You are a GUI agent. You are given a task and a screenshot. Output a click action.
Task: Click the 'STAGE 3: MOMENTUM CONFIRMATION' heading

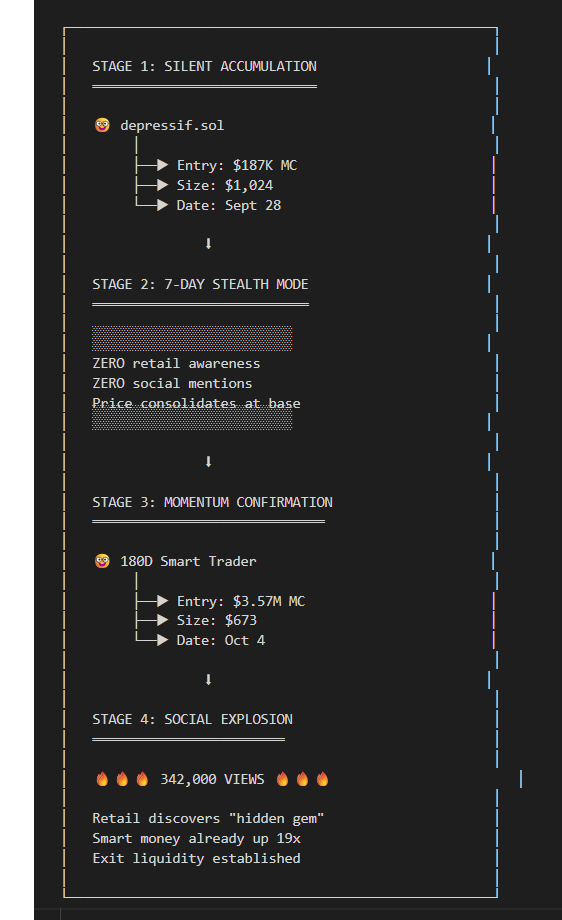(x=212, y=502)
